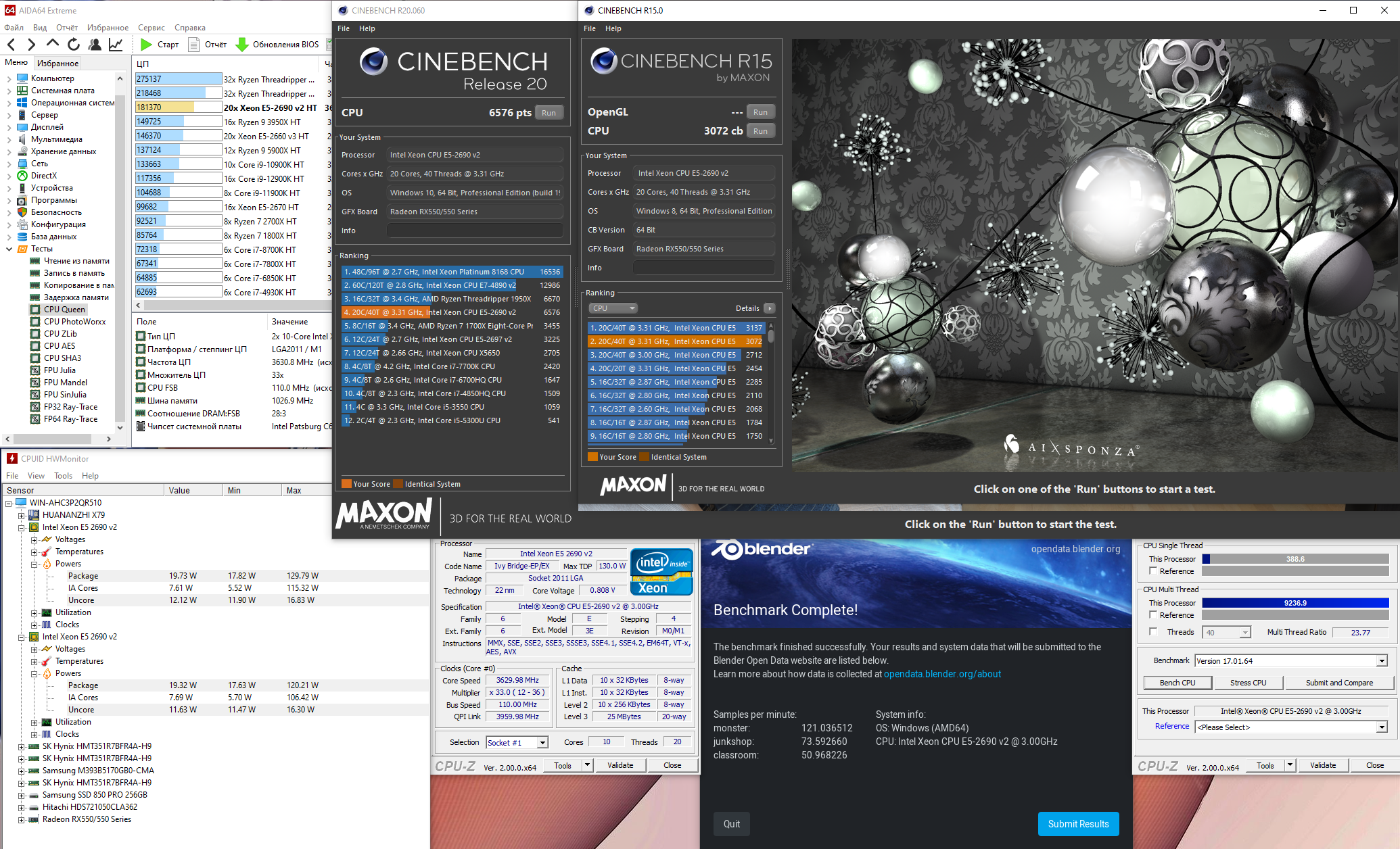This screenshot has height=849, width=1400.
Task: Click the AIDA64 user profile icon
Action: (95, 45)
